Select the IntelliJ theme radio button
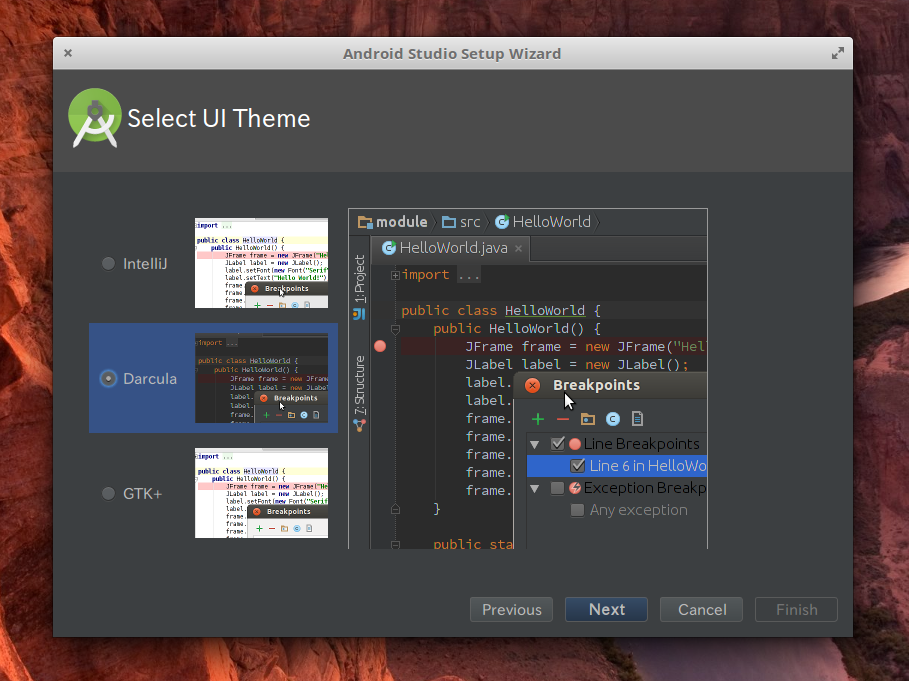The height and width of the screenshot is (681, 909). pyautogui.click(x=108, y=264)
